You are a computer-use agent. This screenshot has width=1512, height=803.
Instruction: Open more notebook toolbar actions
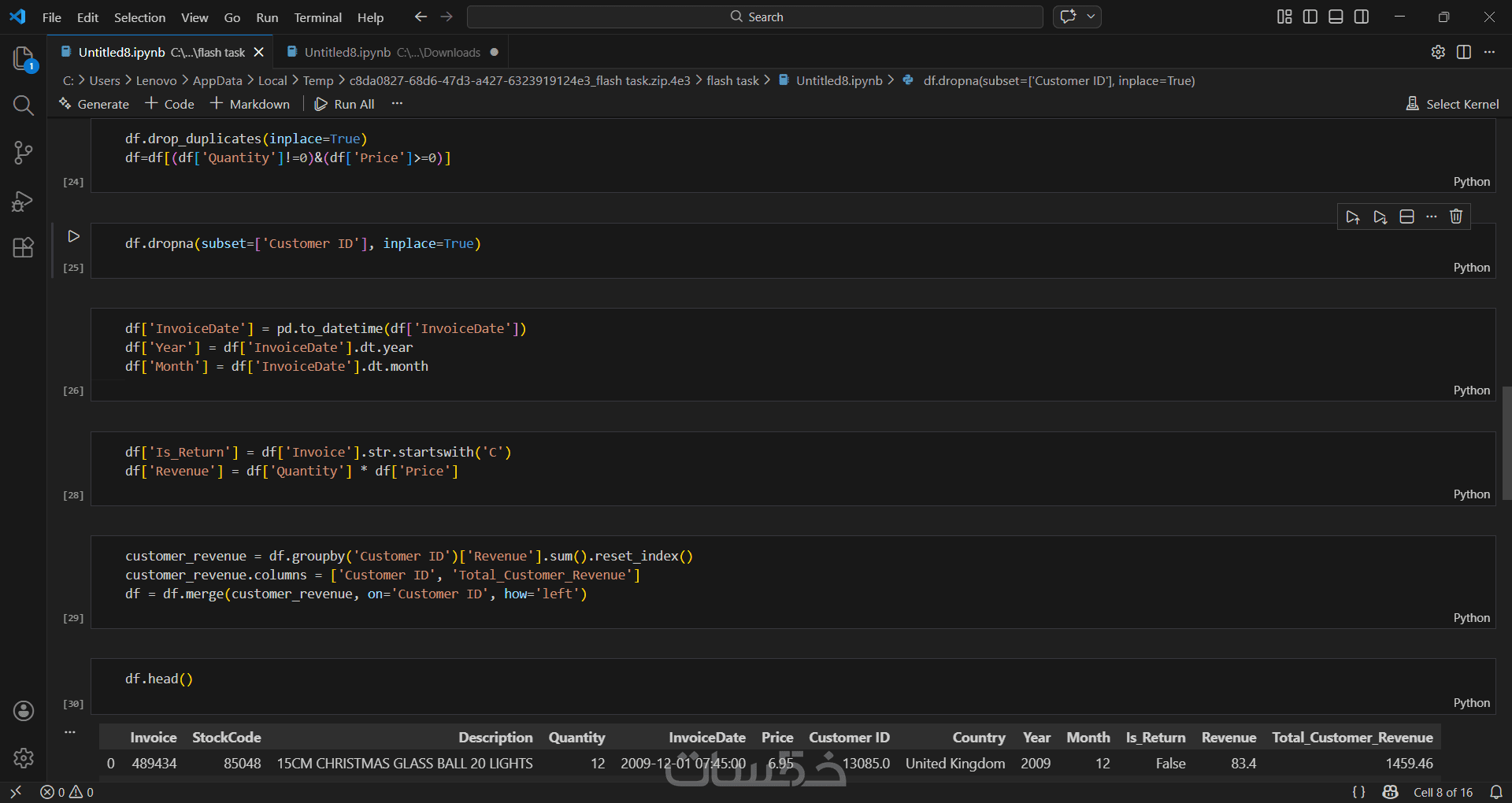pos(397,104)
